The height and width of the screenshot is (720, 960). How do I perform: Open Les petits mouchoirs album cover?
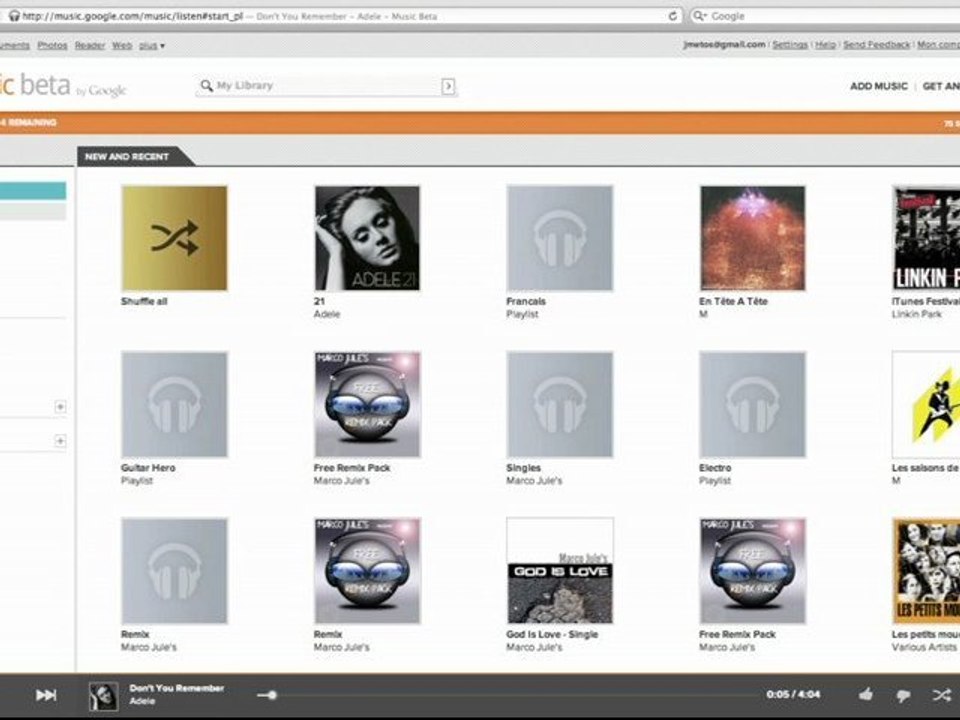[926, 571]
